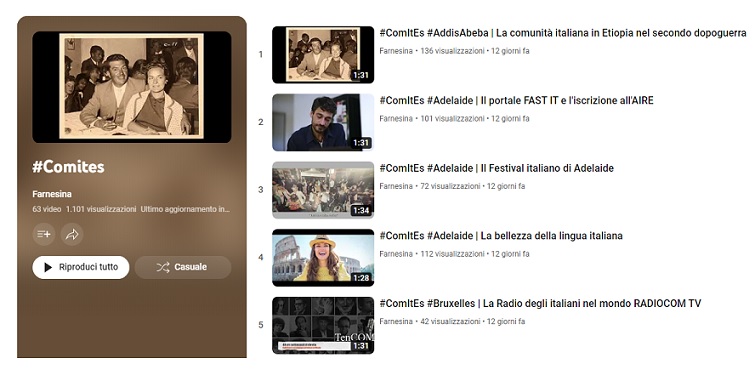Click '42 visualizzazioni' on the fifth video
The height and width of the screenshot is (381, 755).
pos(450,321)
